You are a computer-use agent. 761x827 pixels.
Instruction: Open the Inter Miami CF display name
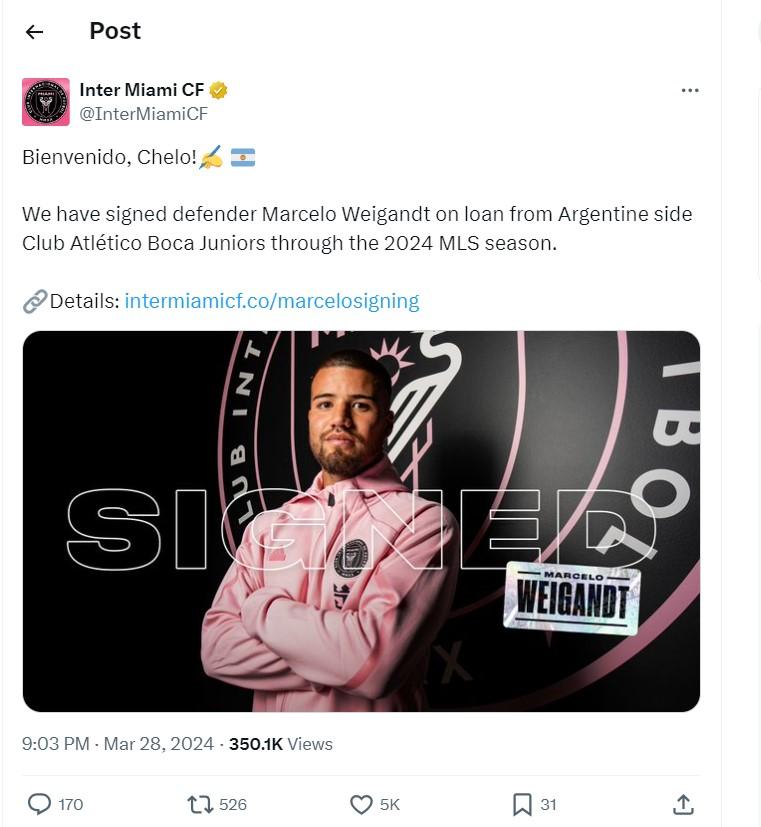pos(142,90)
